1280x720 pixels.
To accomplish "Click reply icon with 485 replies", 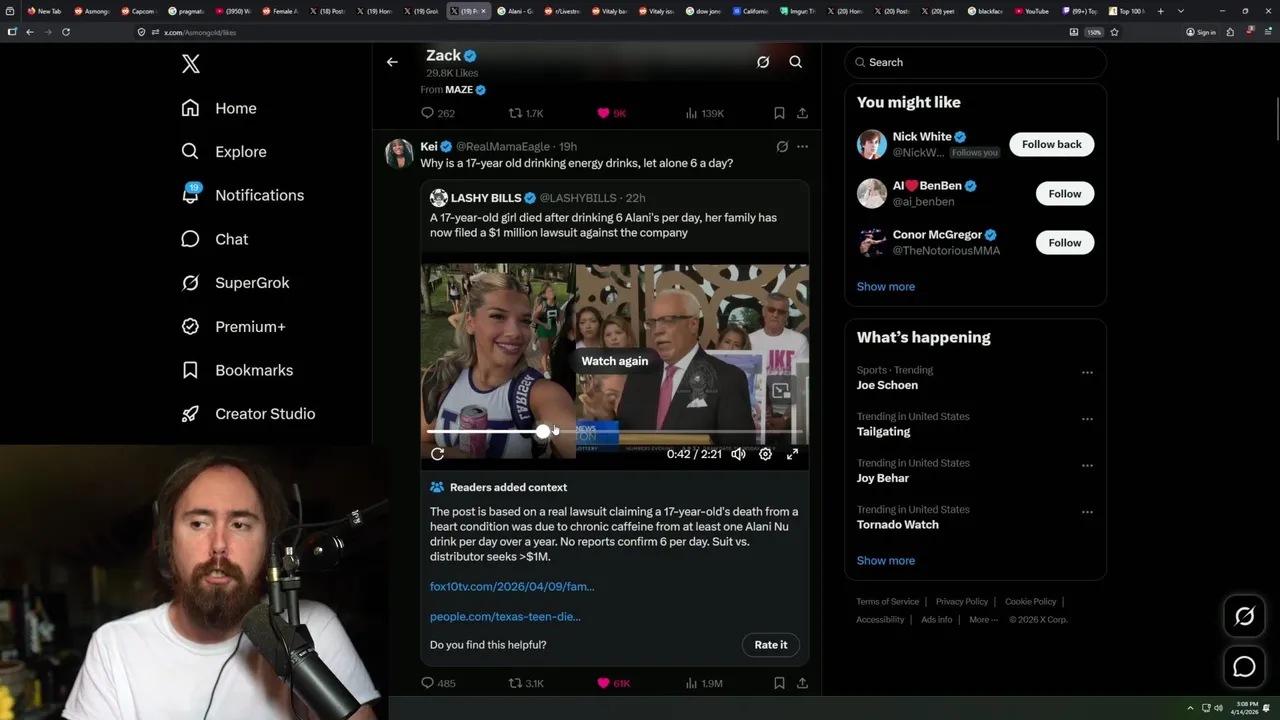I will pos(427,683).
